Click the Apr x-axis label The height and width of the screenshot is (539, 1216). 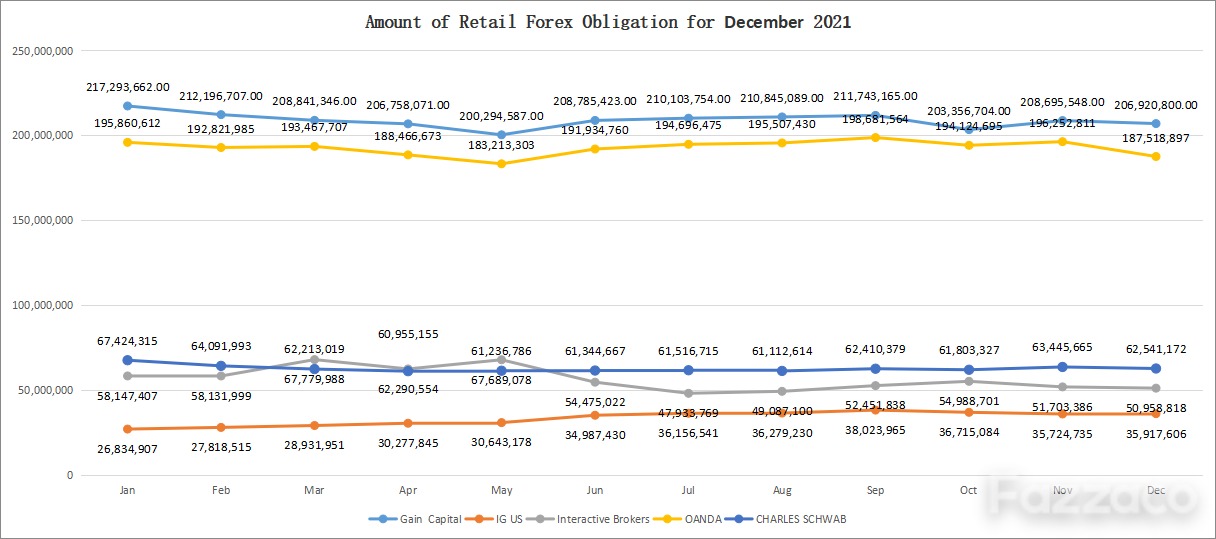point(409,490)
